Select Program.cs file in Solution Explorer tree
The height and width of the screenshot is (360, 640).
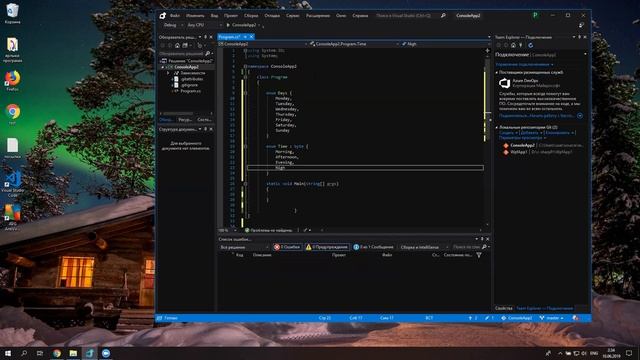pos(190,91)
